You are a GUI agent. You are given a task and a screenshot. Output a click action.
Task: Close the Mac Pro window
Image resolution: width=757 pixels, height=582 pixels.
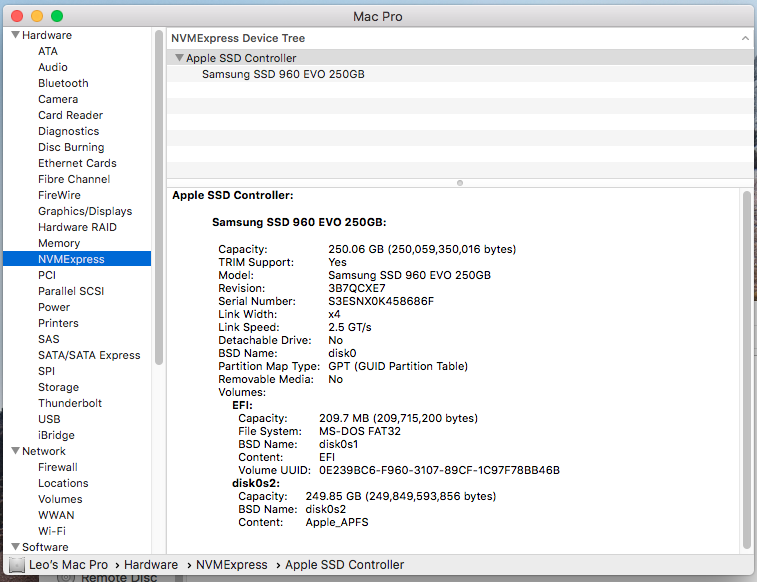tap(17, 16)
